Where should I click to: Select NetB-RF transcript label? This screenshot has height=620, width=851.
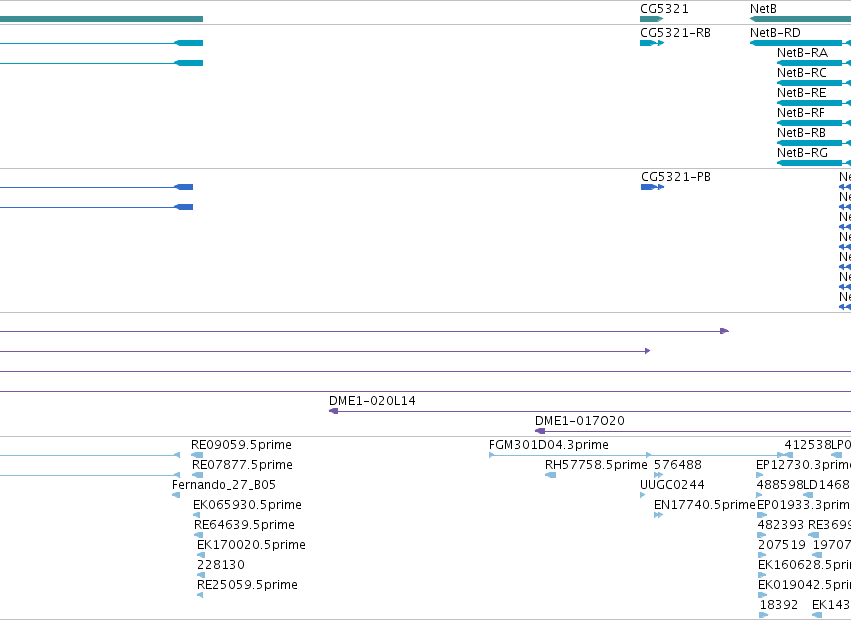pyautogui.click(x=801, y=113)
